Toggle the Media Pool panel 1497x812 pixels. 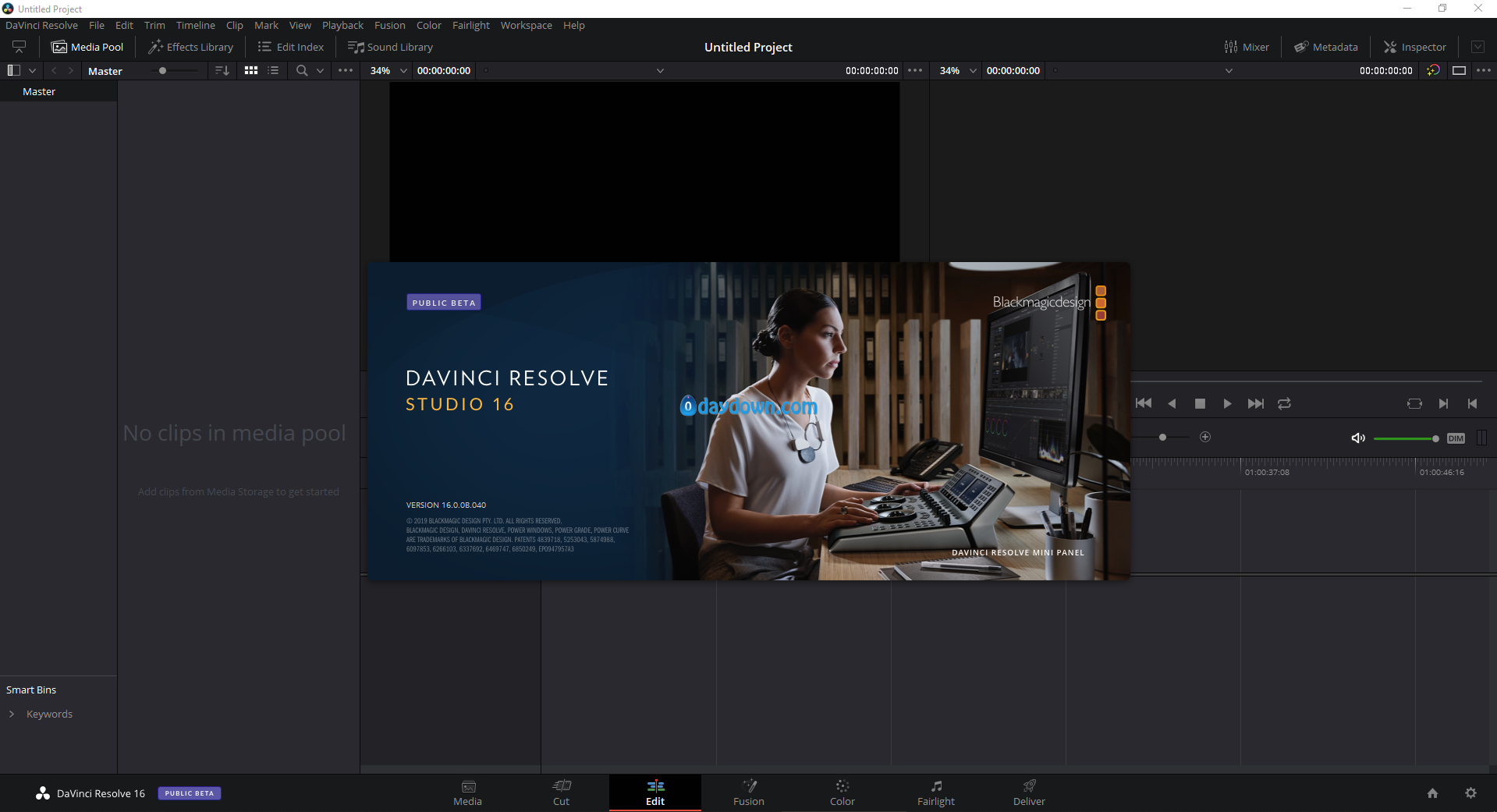pyautogui.click(x=87, y=47)
